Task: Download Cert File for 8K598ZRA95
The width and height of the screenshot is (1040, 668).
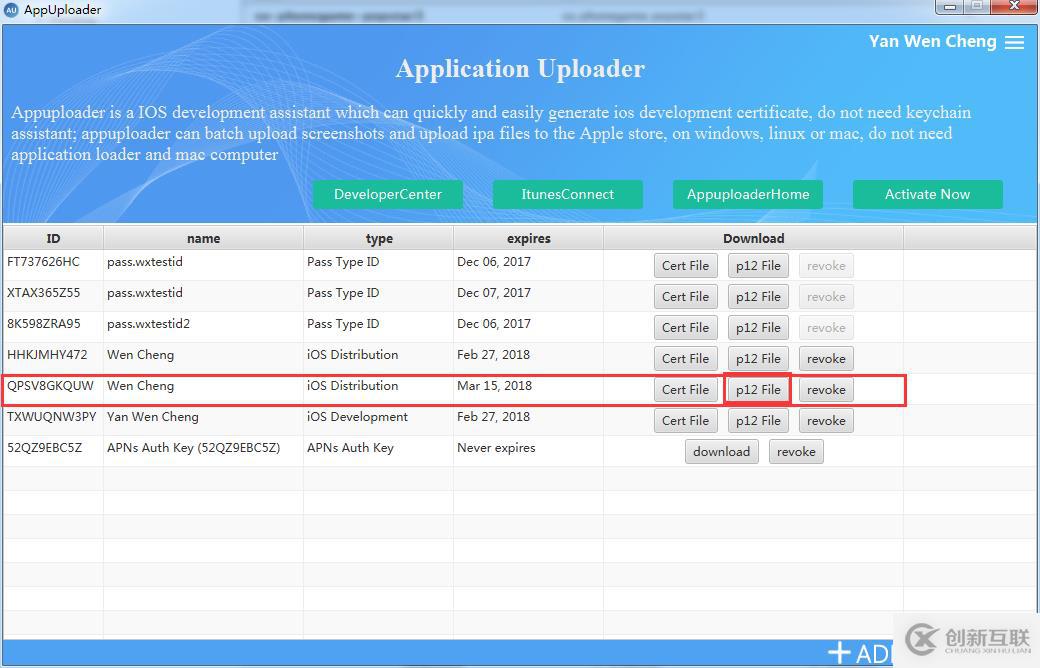Action: click(x=685, y=328)
